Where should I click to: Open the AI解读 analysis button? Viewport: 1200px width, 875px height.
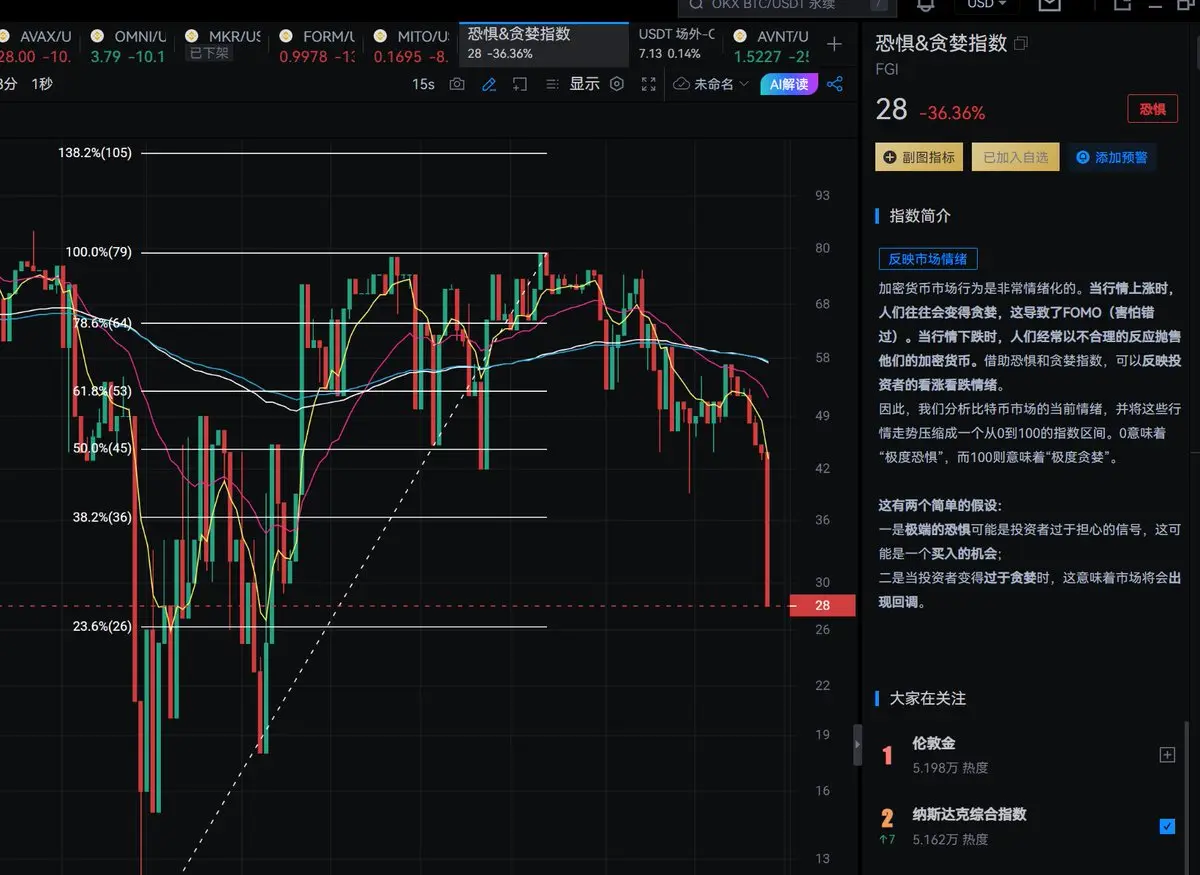tap(789, 84)
